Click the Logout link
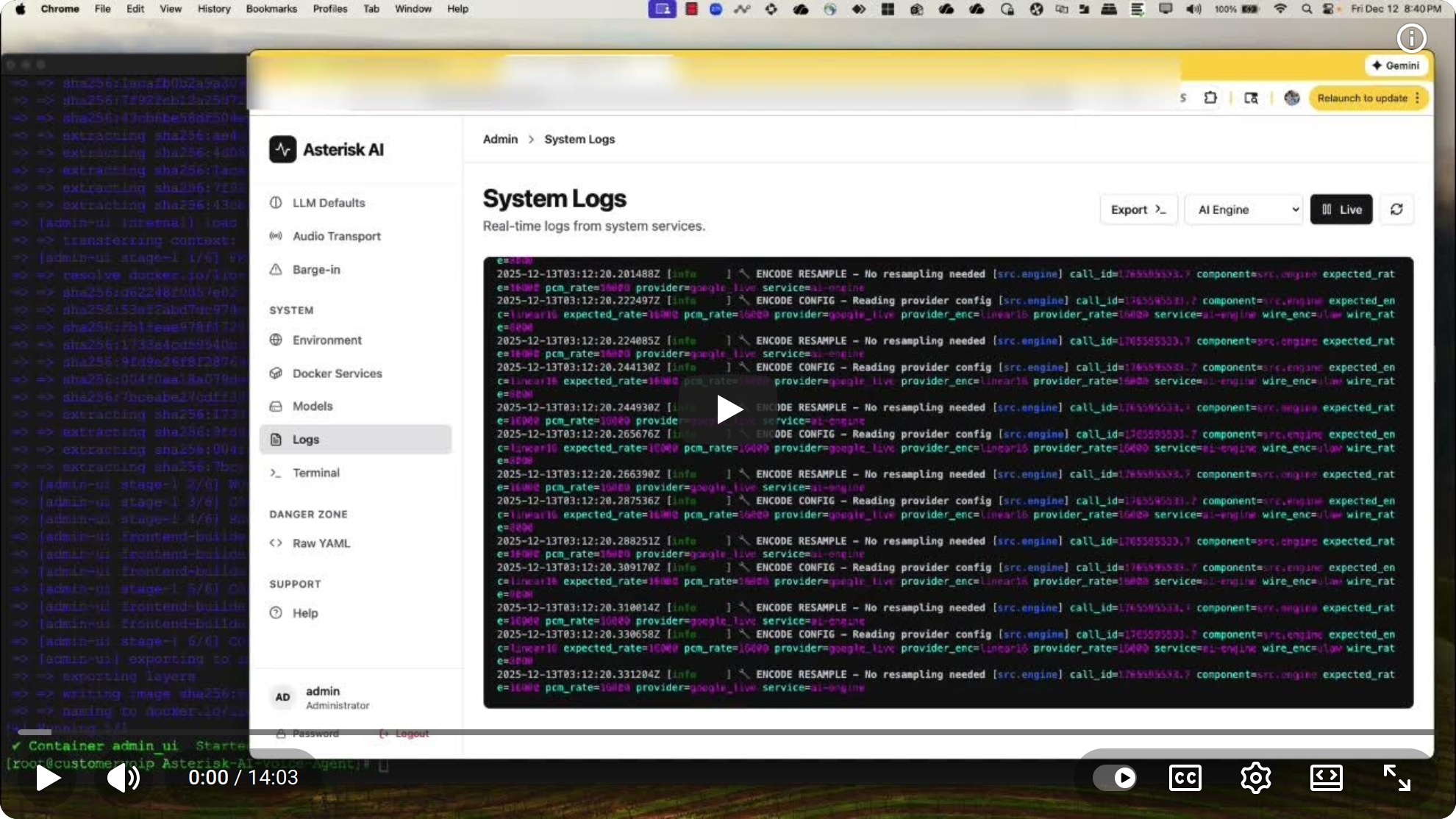1456x819 pixels. click(404, 734)
